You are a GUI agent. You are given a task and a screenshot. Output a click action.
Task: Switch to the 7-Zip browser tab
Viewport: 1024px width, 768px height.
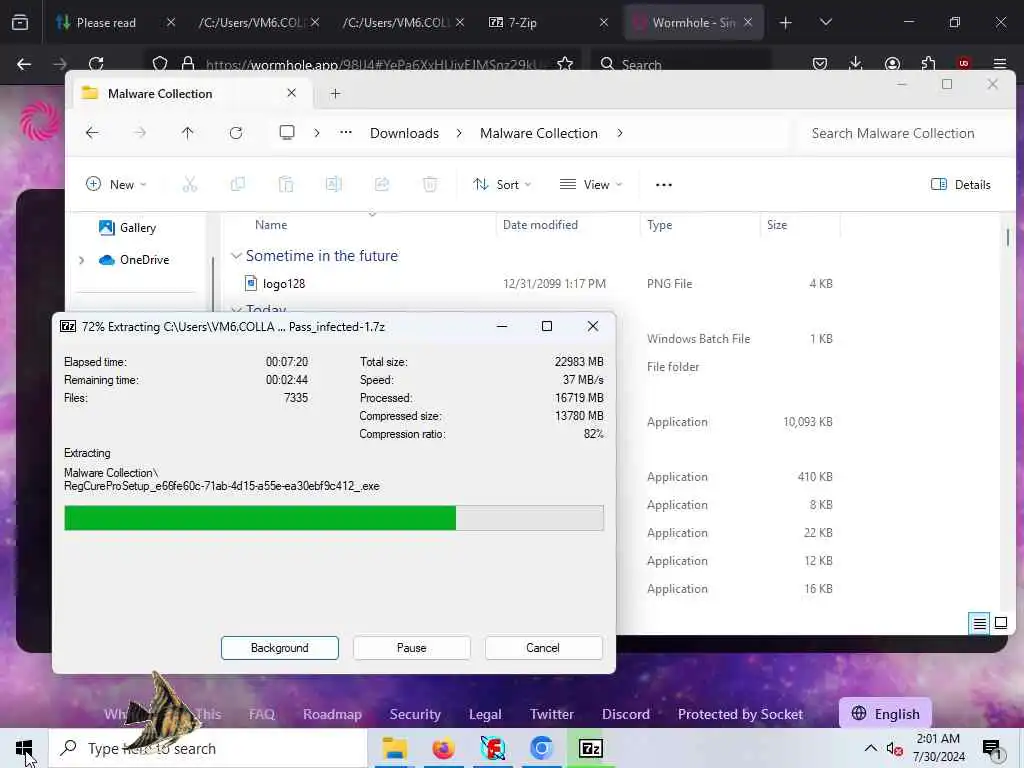click(513, 23)
